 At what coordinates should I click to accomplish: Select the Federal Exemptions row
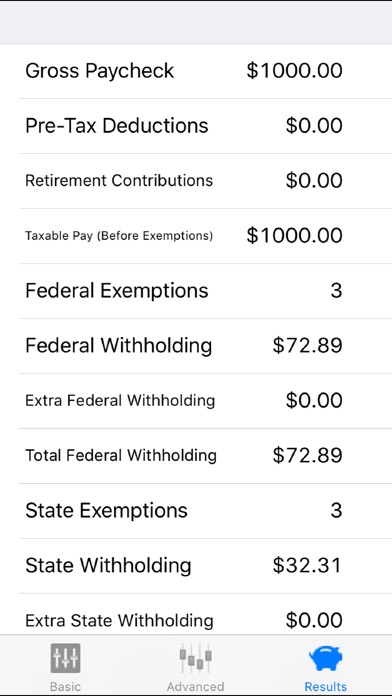pyautogui.click(x=196, y=291)
